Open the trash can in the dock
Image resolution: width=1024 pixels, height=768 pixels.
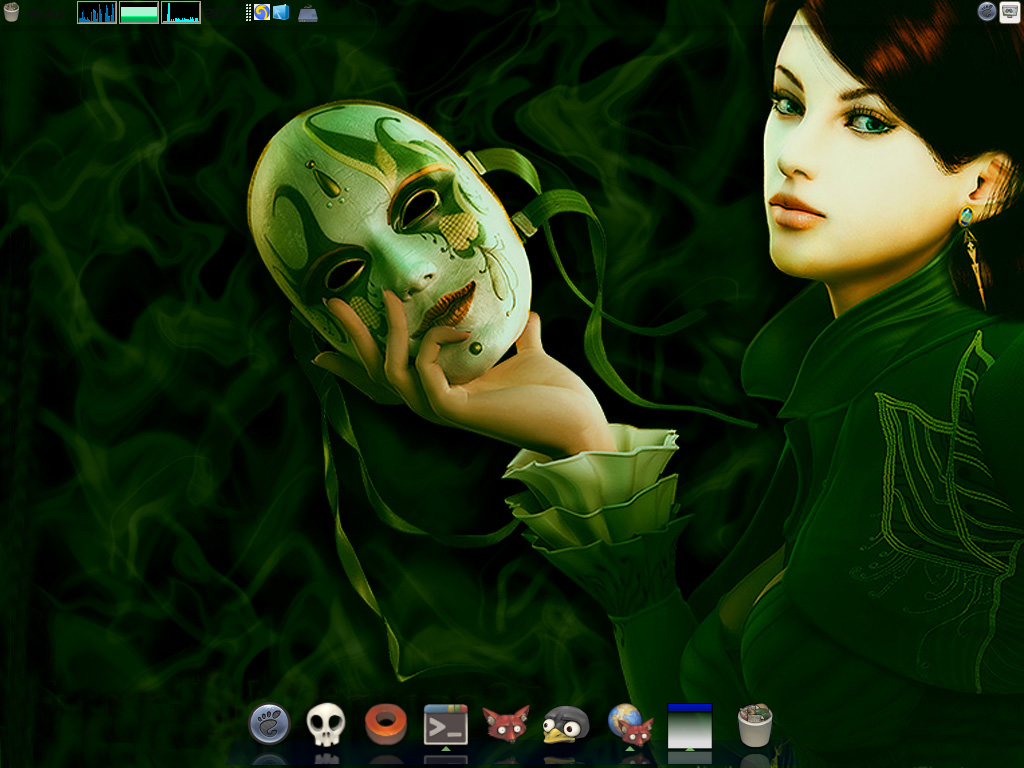pos(754,725)
